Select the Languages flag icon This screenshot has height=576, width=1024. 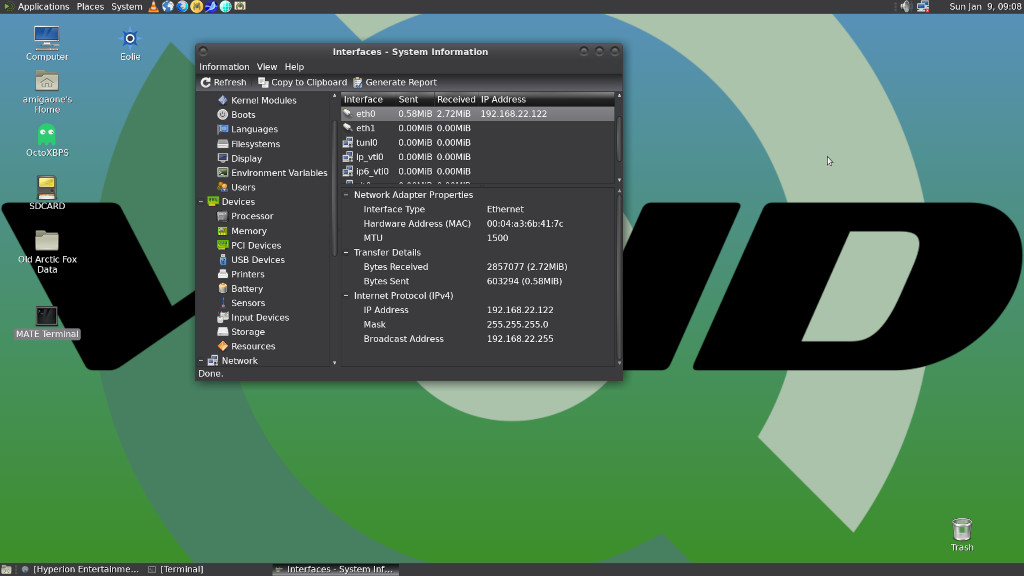[x=223, y=129]
